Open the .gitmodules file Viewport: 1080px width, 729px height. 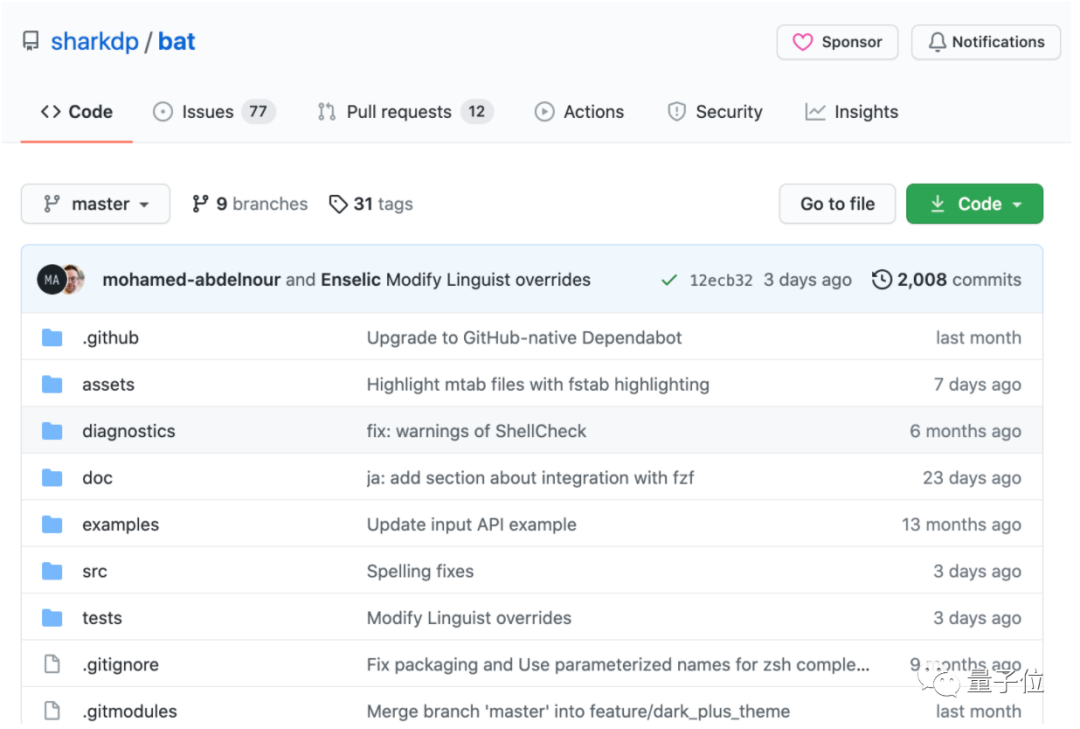[129, 711]
